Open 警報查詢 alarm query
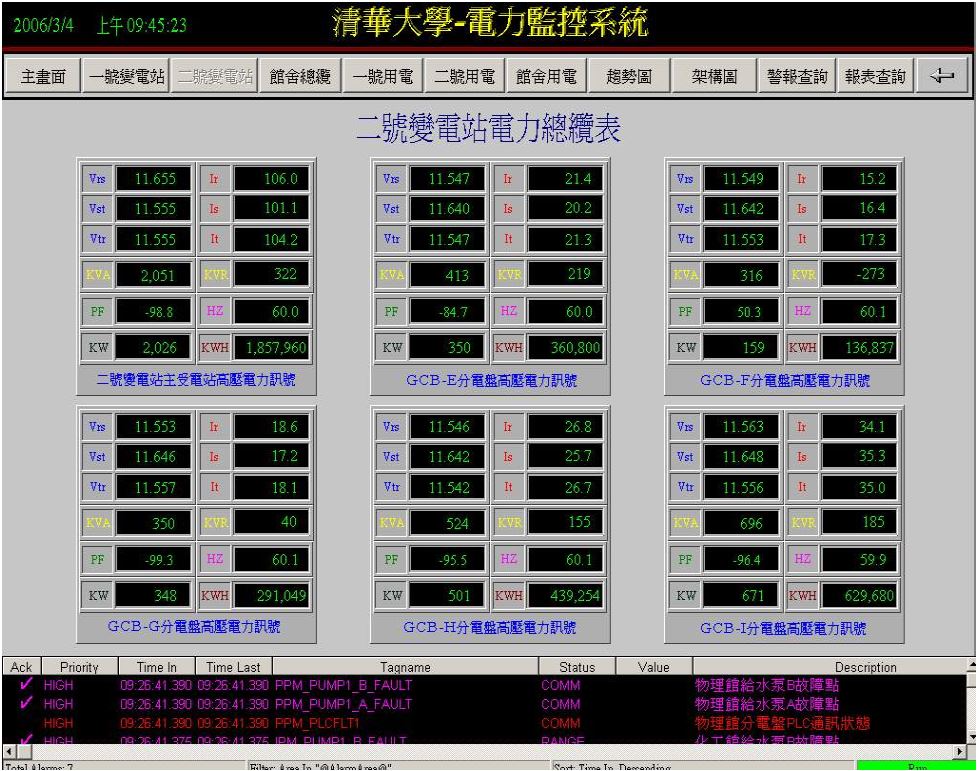The image size is (977, 771). pos(797,76)
